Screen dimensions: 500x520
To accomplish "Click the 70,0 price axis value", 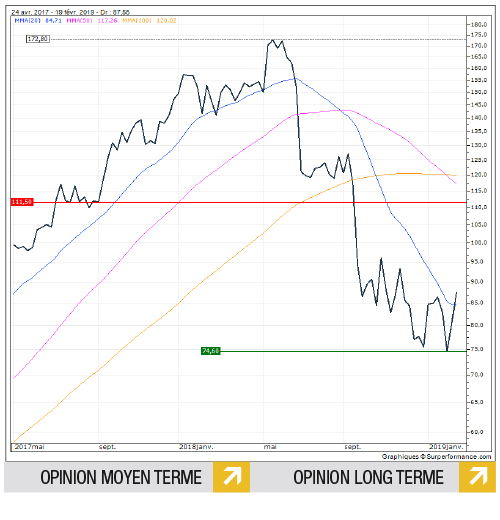I will (477, 375).
